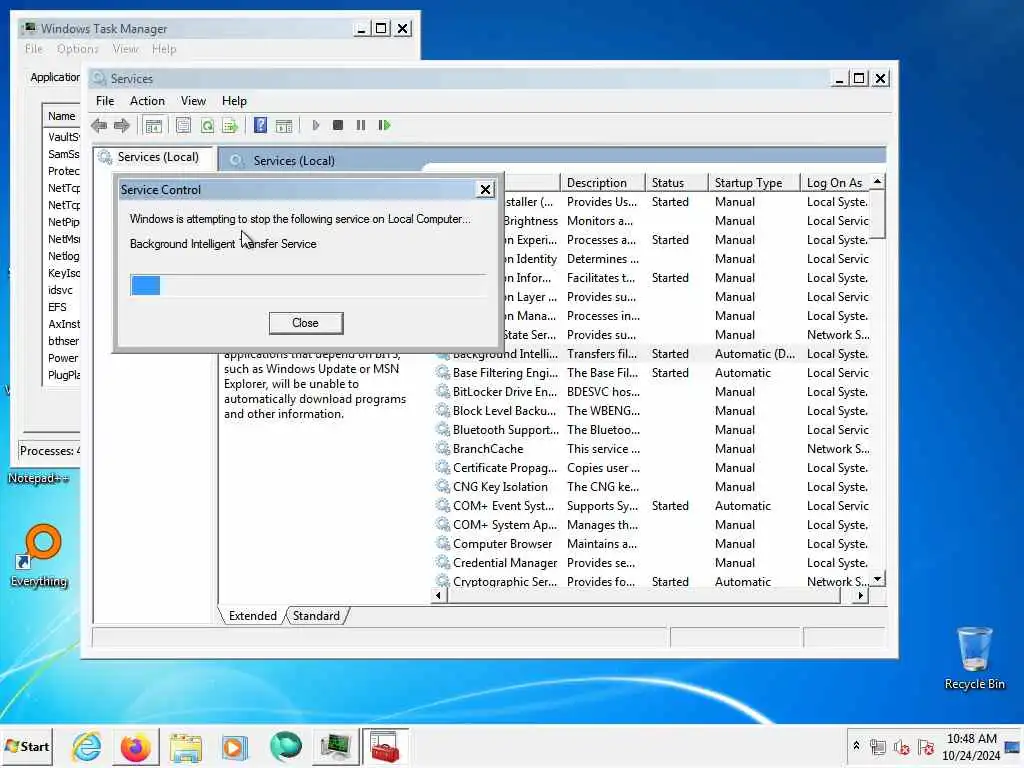Select Bluetooth Support service row
1024x768 pixels.
[652, 430]
